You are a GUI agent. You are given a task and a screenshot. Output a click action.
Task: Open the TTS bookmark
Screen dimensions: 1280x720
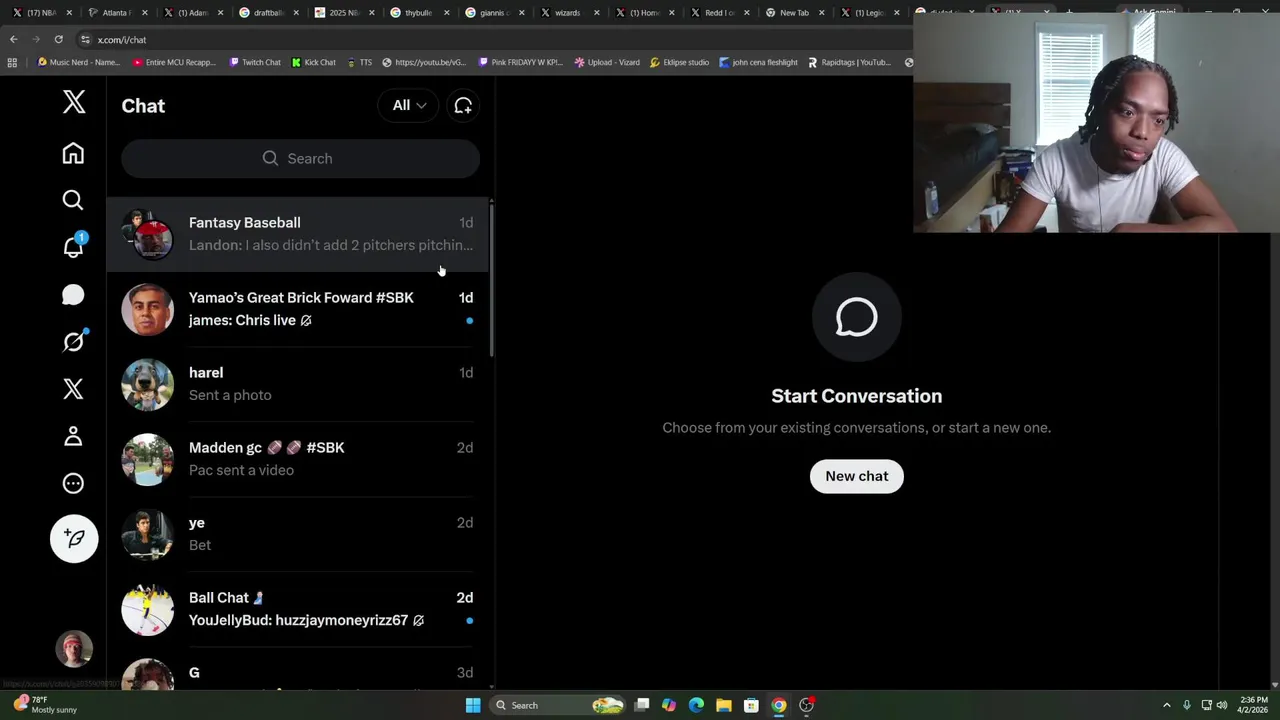click(360, 62)
